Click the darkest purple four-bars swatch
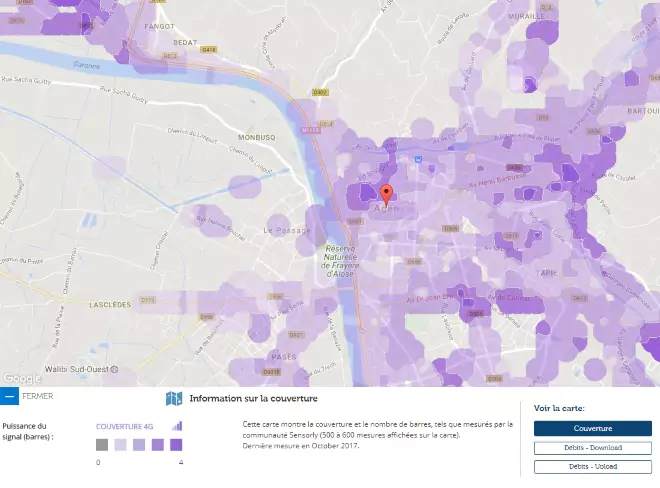The image size is (660, 488). 176,445
